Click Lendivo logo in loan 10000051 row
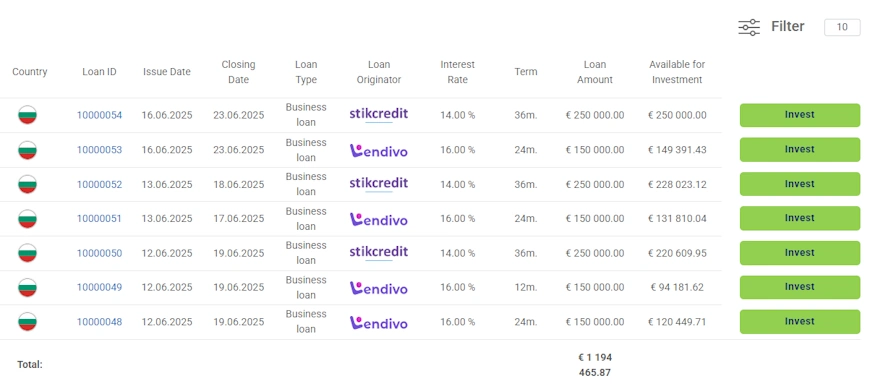The height and width of the screenshot is (389, 875). click(x=378, y=219)
